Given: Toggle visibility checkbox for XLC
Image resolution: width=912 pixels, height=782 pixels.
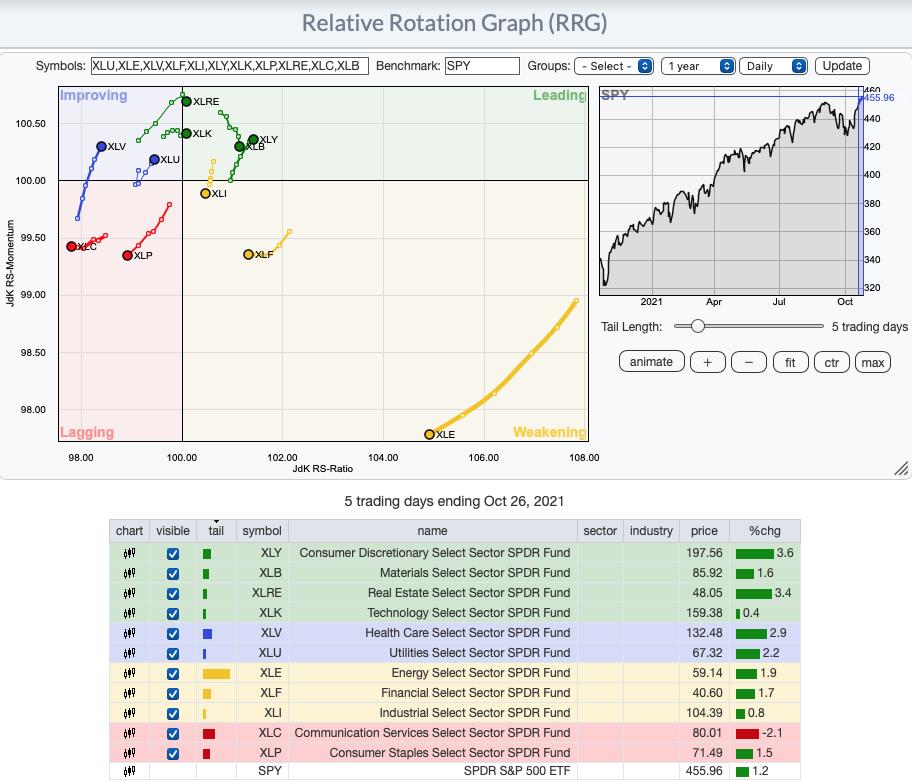Looking at the screenshot, I should 173,734.
